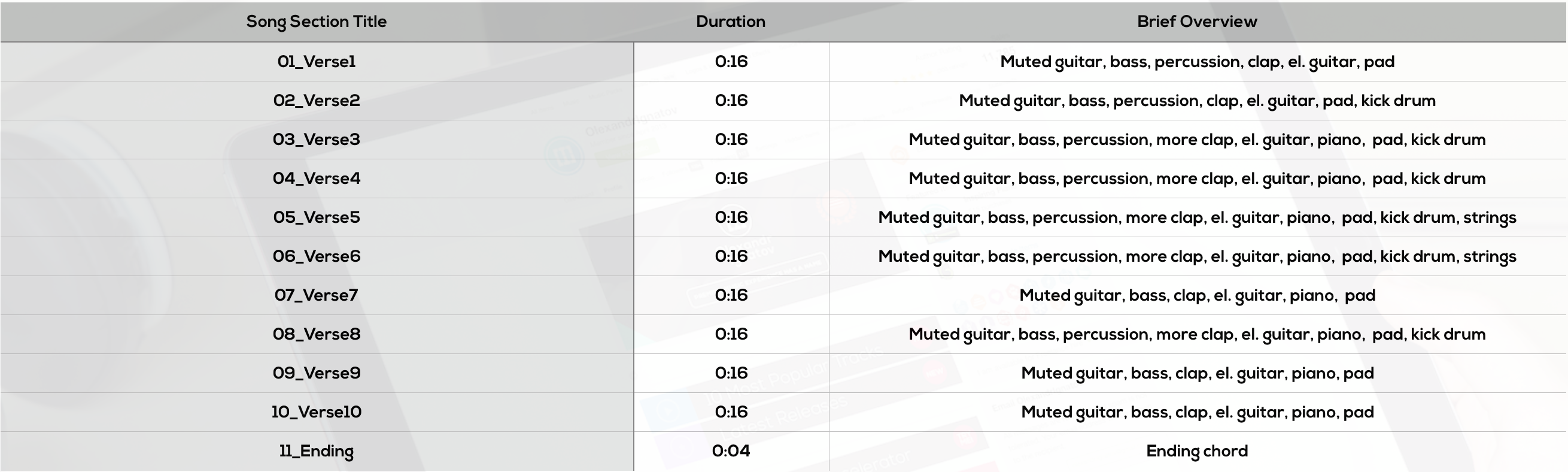Select the 04_Verse4 section title
This screenshot has height=472, width=1568.
316,178
